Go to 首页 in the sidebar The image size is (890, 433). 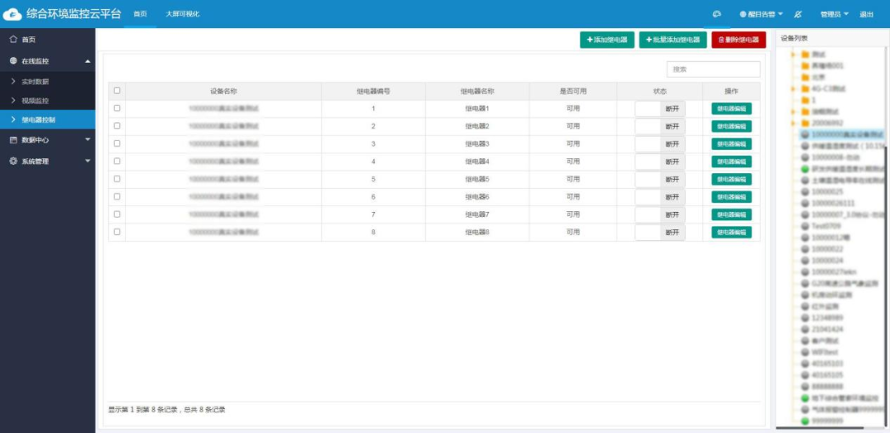pos(48,40)
